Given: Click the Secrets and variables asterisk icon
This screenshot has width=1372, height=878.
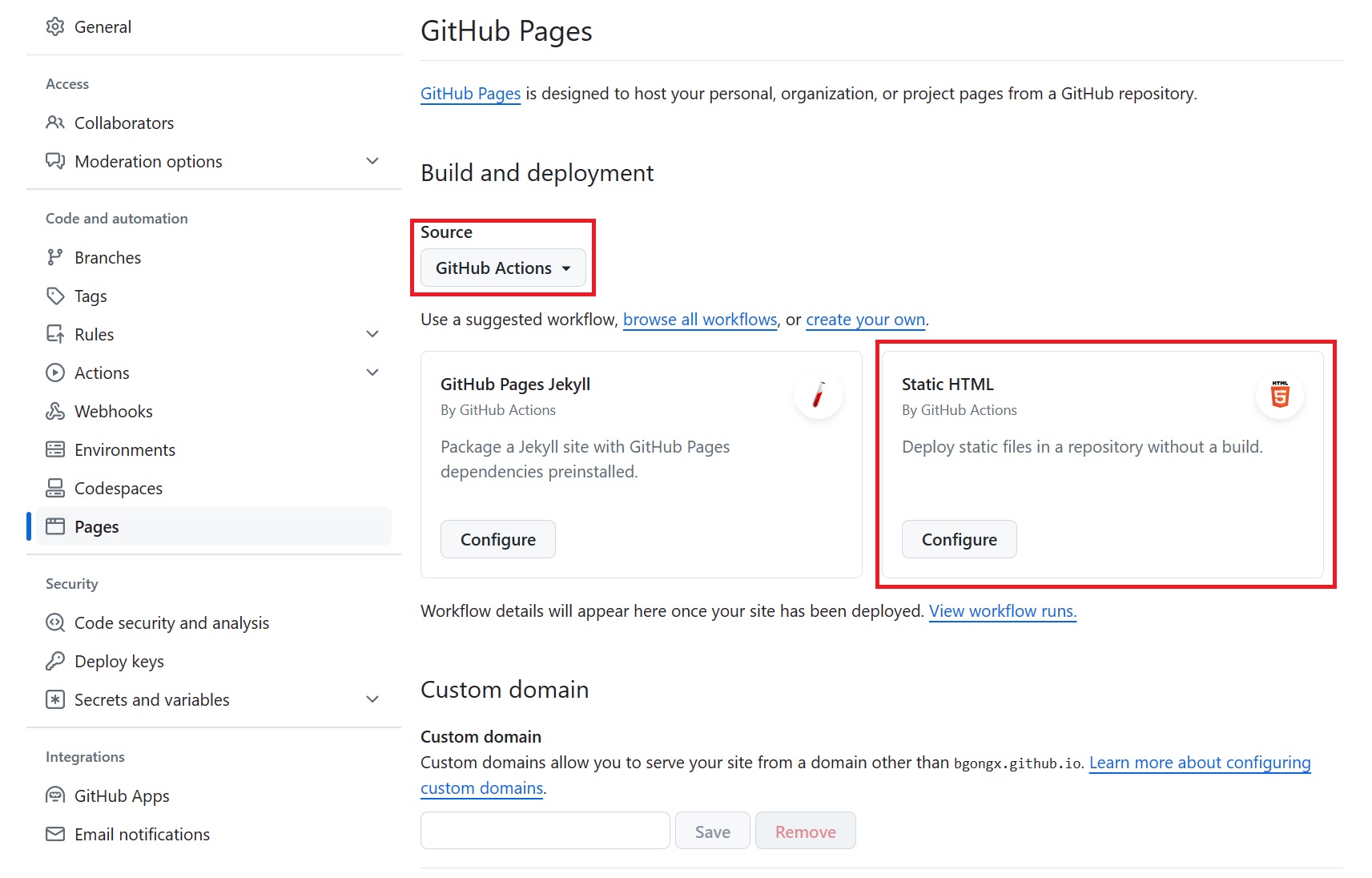Looking at the screenshot, I should pyautogui.click(x=55, y=699).
